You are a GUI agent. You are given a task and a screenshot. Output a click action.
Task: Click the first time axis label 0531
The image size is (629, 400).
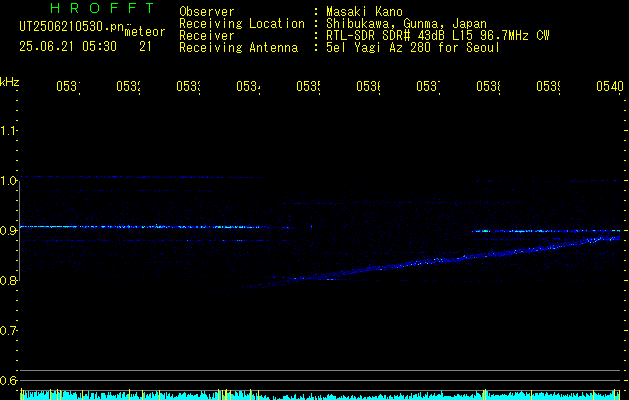[68, 86]
